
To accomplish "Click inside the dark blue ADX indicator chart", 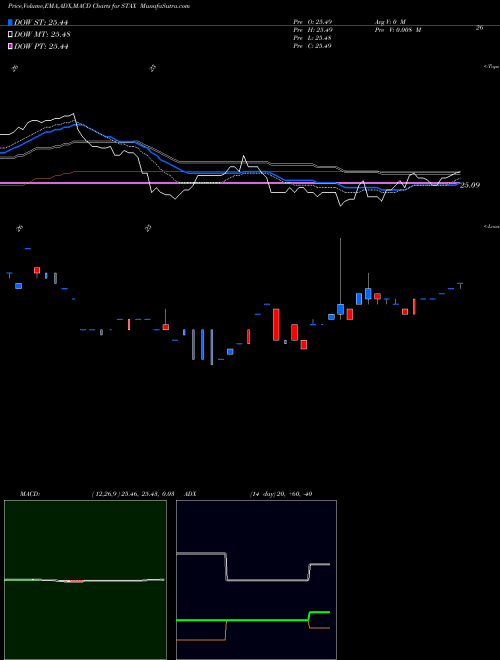I will (x=256, y=580).
